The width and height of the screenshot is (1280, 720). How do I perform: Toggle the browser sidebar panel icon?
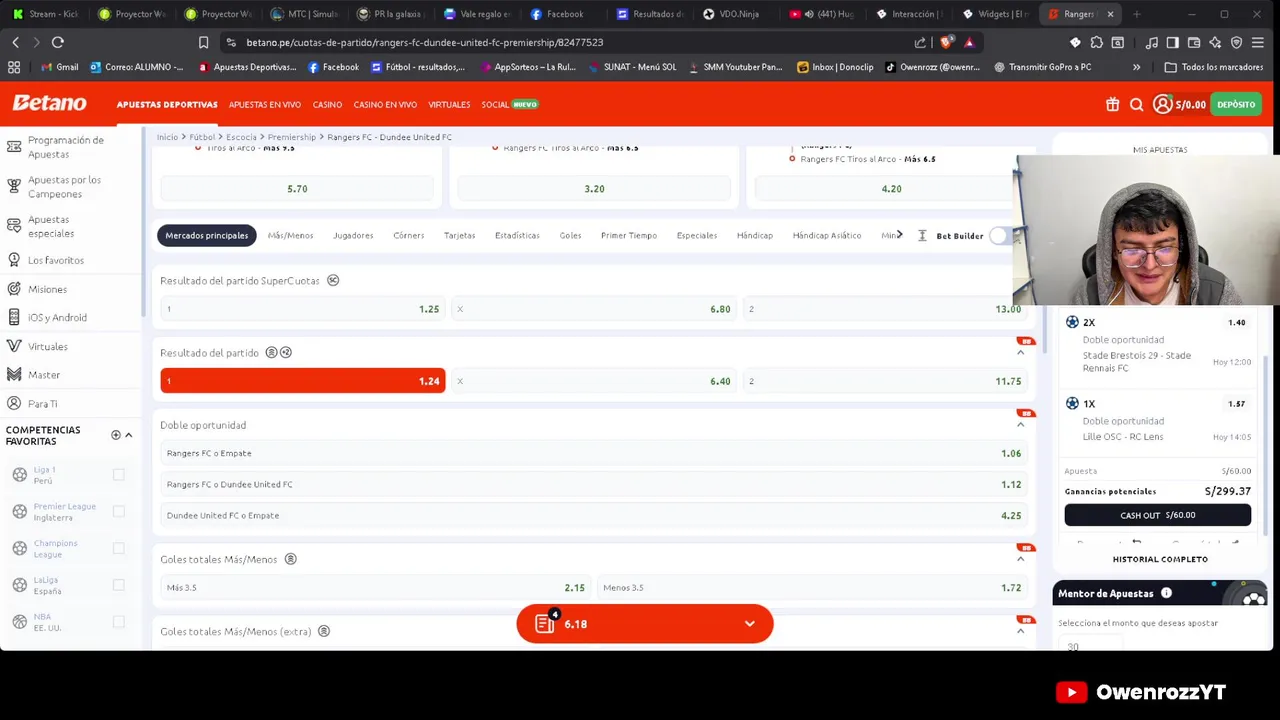click(x=1173, y=42)
